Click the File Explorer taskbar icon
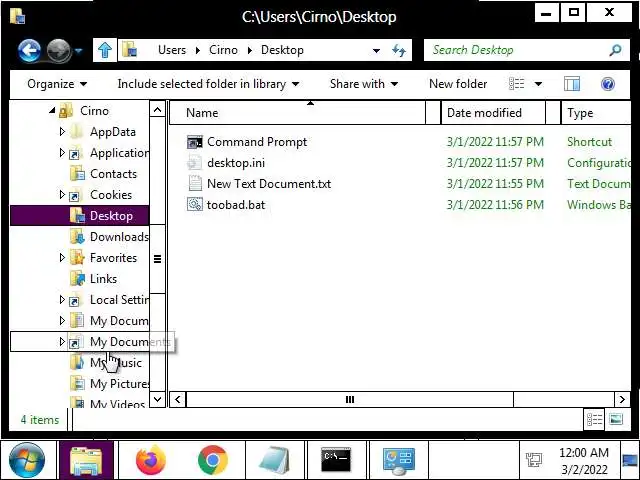Viewport: 640px width, 480px height. click(86, 460)
